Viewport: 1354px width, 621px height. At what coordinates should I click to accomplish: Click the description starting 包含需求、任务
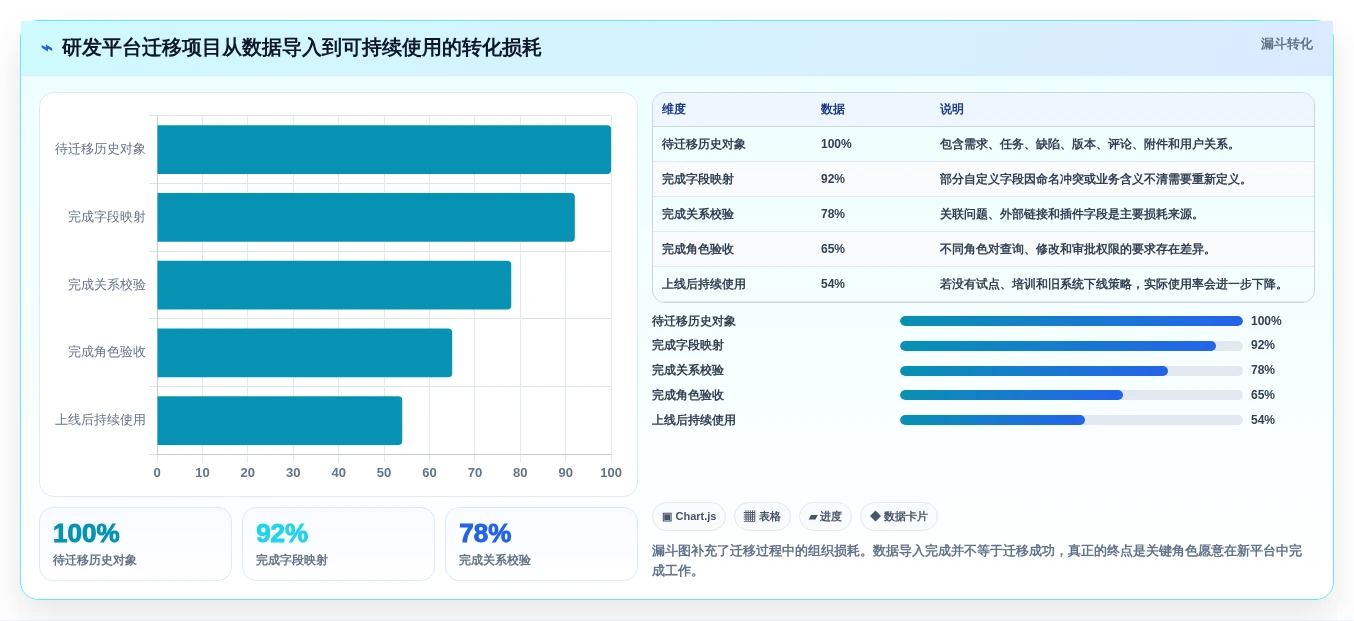[x=1089, y=144]
